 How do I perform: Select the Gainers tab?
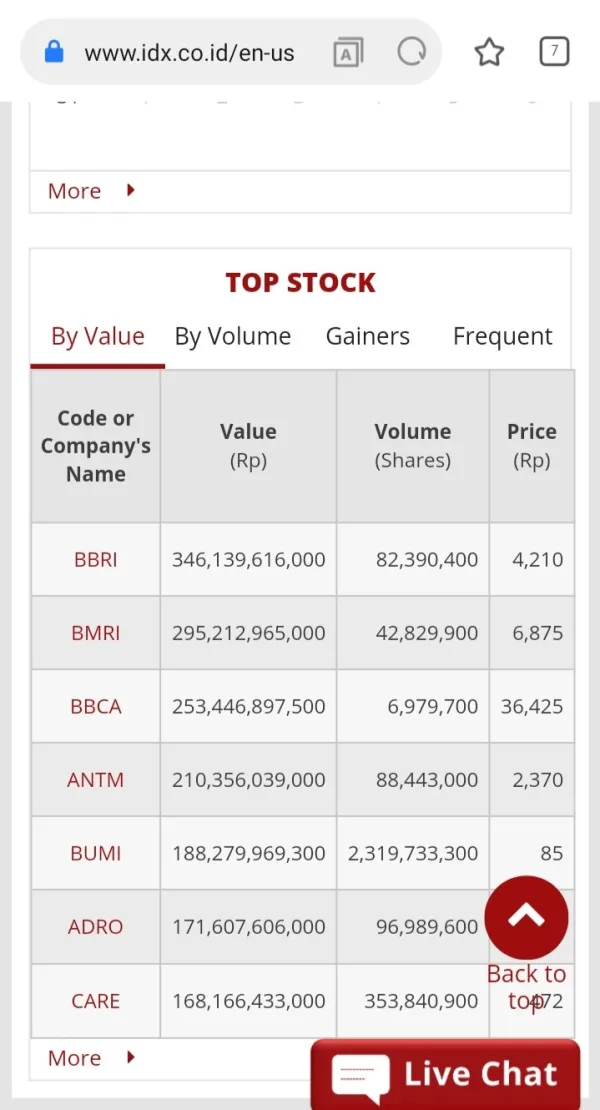point(368,337)
